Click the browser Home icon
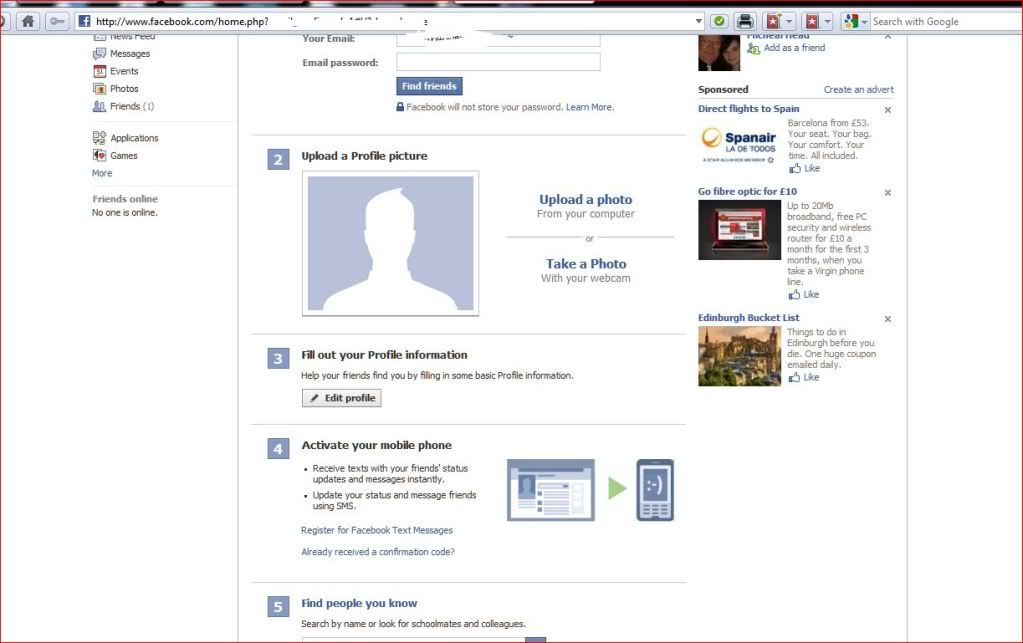The width and height of the screenshot is (1023, 643). (x=28, y=21)
